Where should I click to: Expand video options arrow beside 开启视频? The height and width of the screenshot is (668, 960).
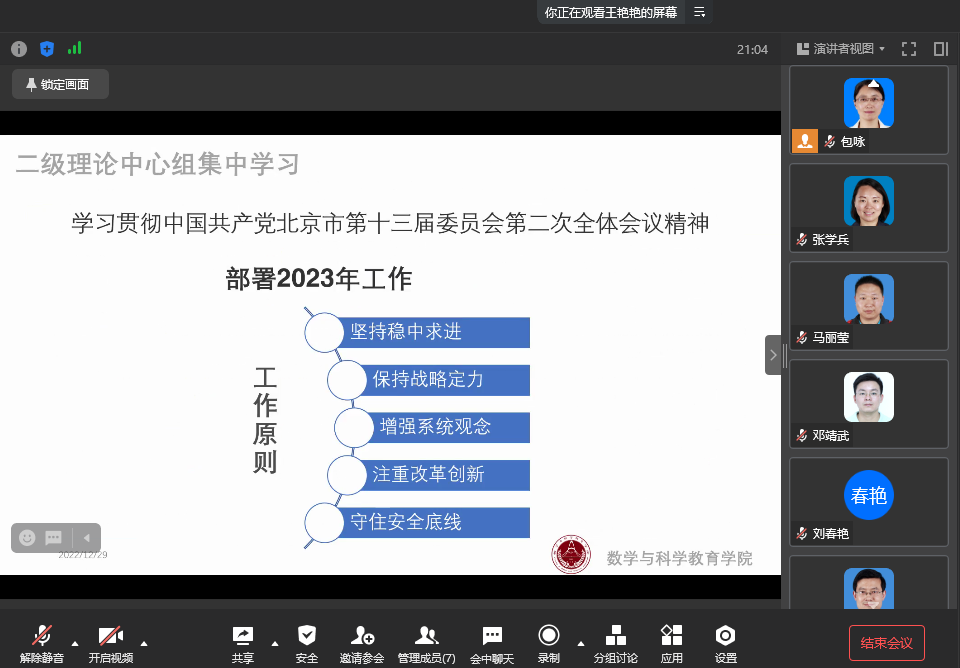tap(144, 644)
